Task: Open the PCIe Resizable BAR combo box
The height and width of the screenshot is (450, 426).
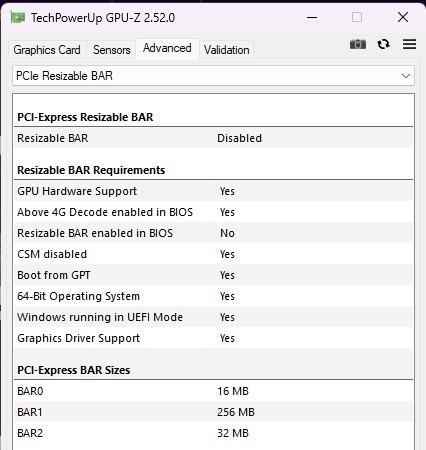Action: pos(213,76)
